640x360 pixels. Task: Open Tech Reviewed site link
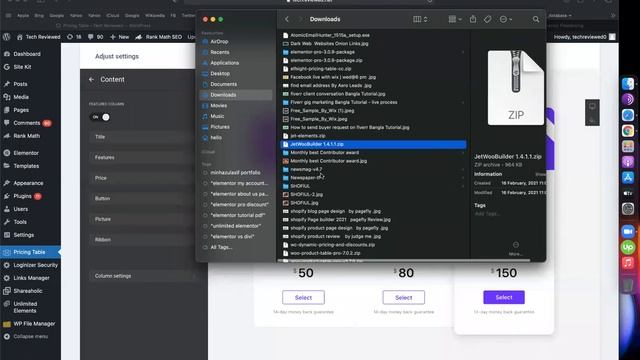pos(39,37)
